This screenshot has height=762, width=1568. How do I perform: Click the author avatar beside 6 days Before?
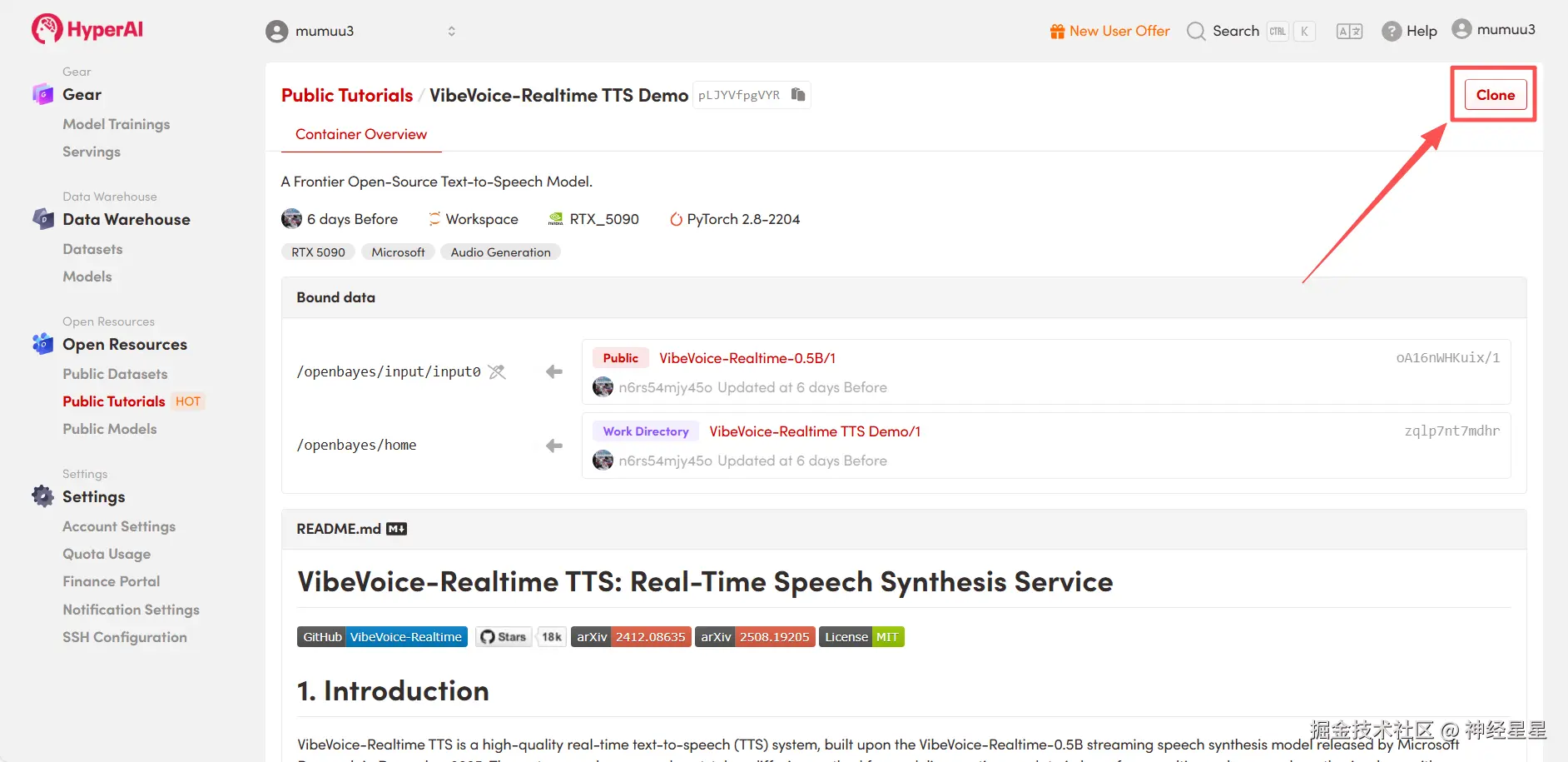tap(291, 219)
